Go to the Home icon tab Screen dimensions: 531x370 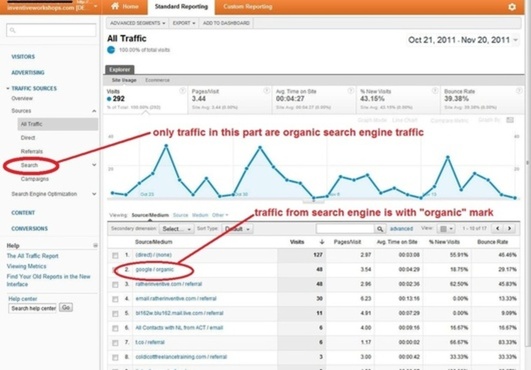(125, 6)
